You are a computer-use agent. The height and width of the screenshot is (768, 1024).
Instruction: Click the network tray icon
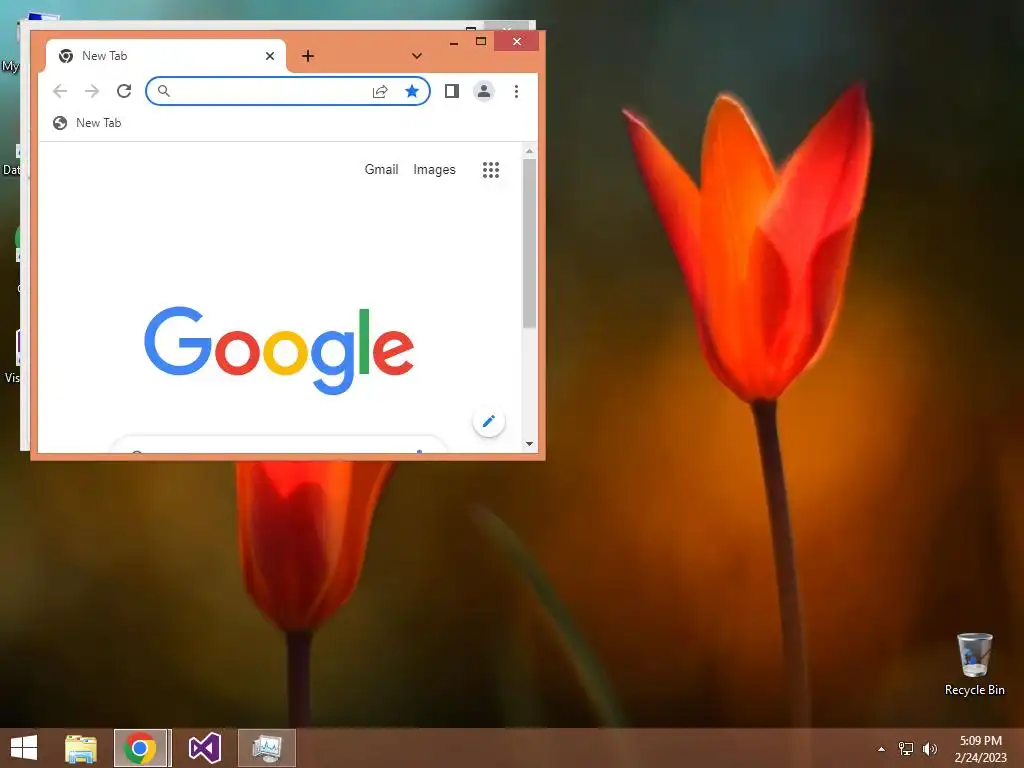point(906,749)
